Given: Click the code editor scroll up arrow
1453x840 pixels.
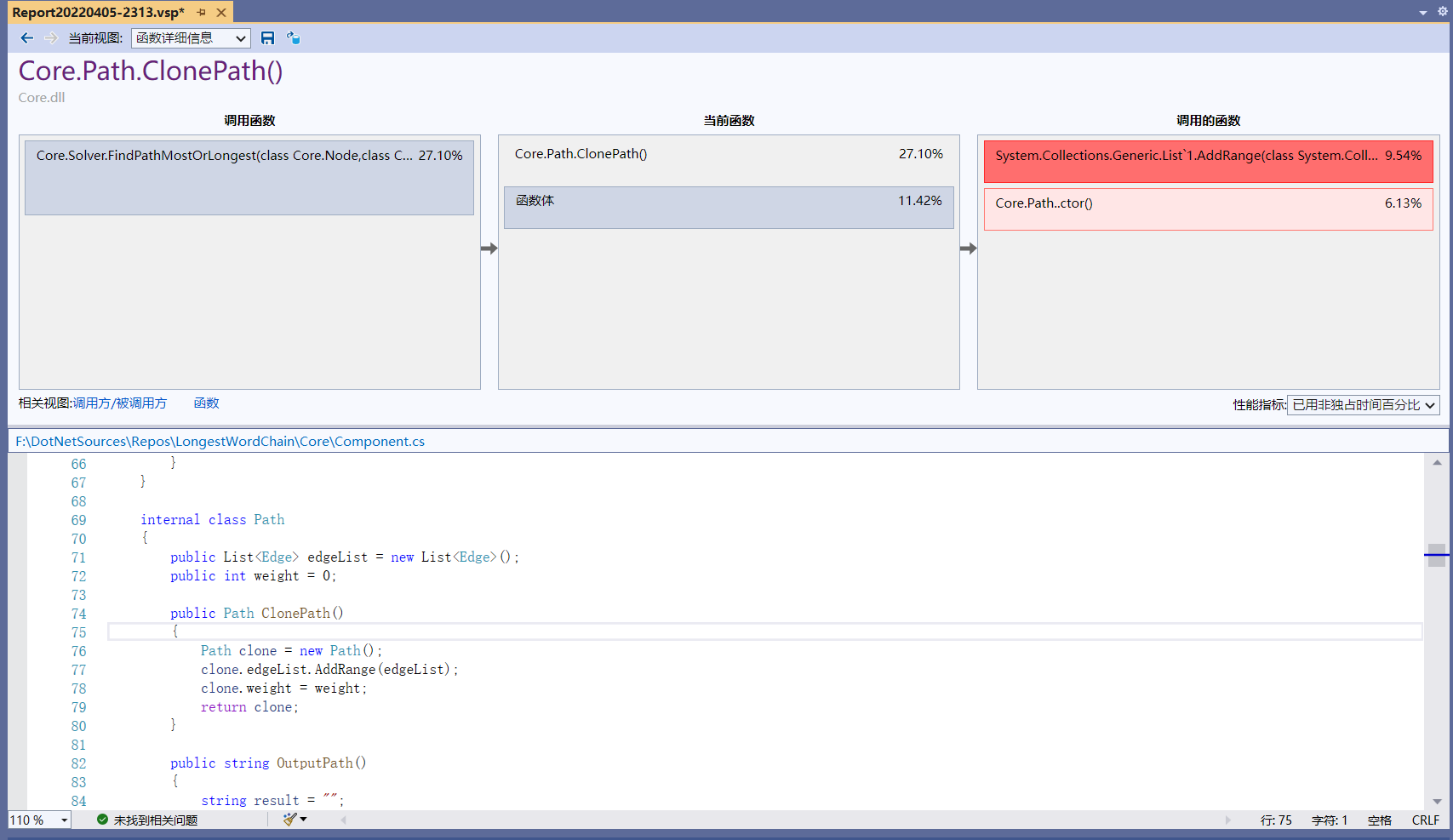Looking at the screenshot, I should pyautogui.click(x=1437, y=463).
